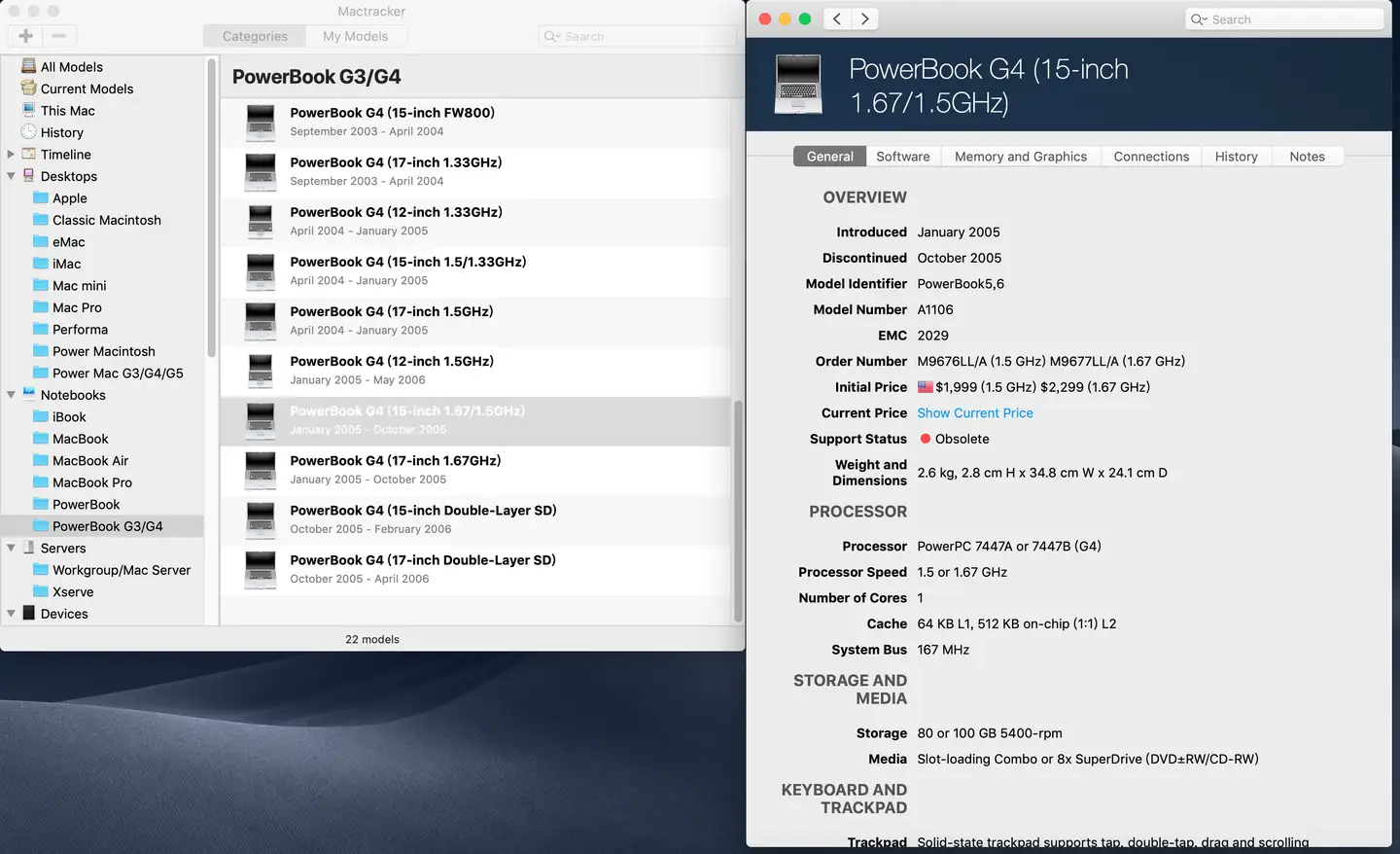
Task: Select the Power Macintosh category
Action: coord(103,351)
